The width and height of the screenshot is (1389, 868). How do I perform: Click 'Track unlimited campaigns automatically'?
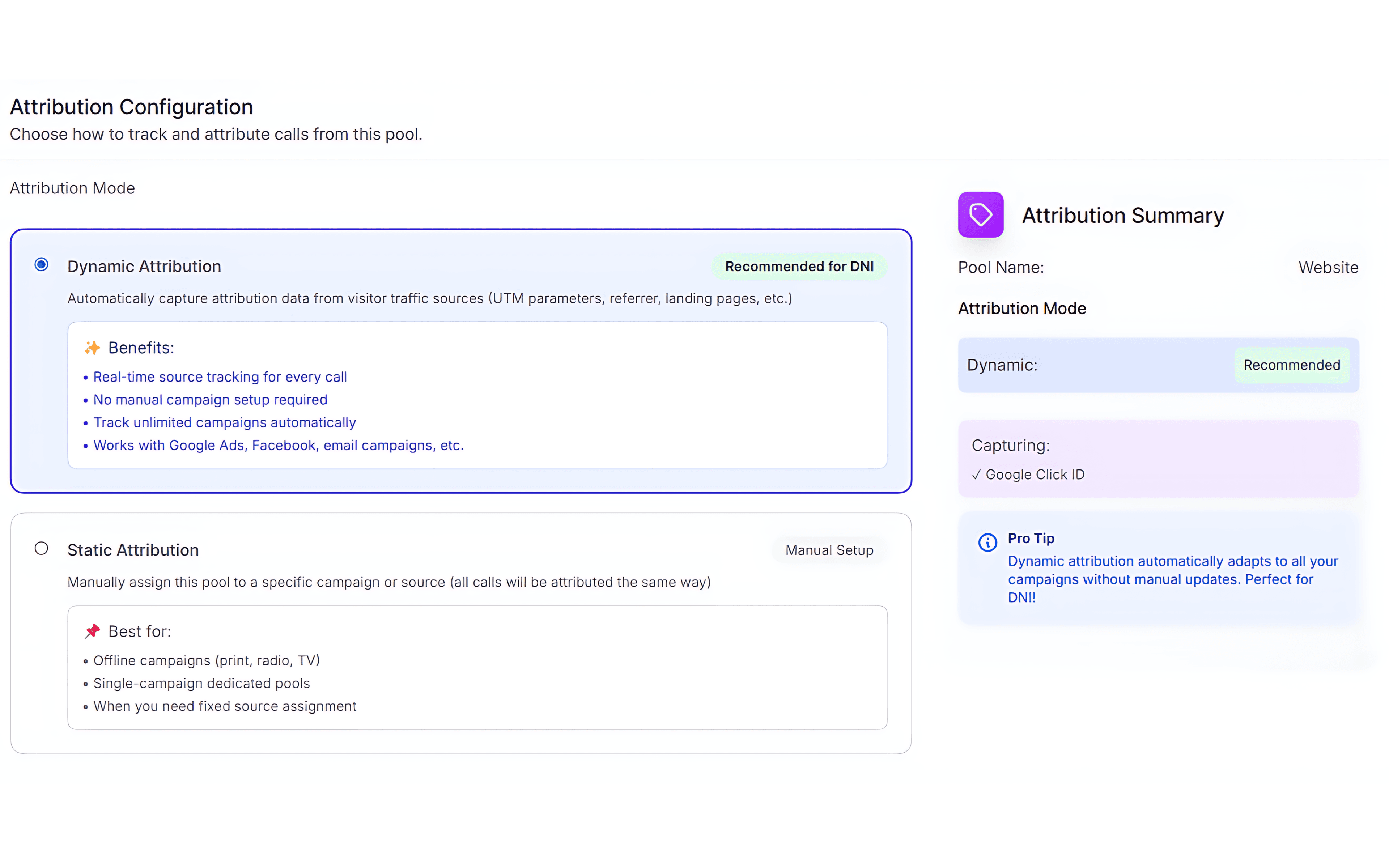[224, 422]
